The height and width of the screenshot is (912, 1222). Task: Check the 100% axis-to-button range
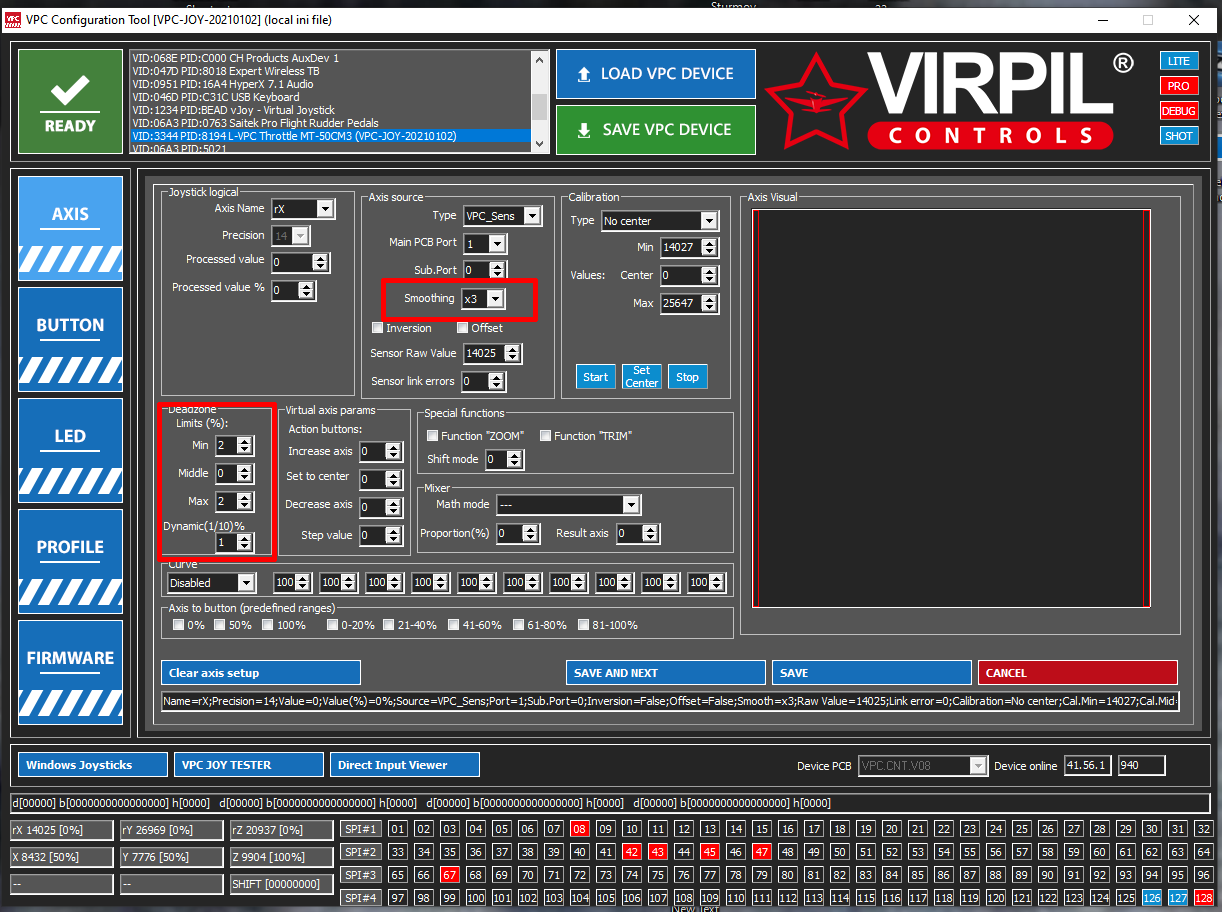[267, 625]
